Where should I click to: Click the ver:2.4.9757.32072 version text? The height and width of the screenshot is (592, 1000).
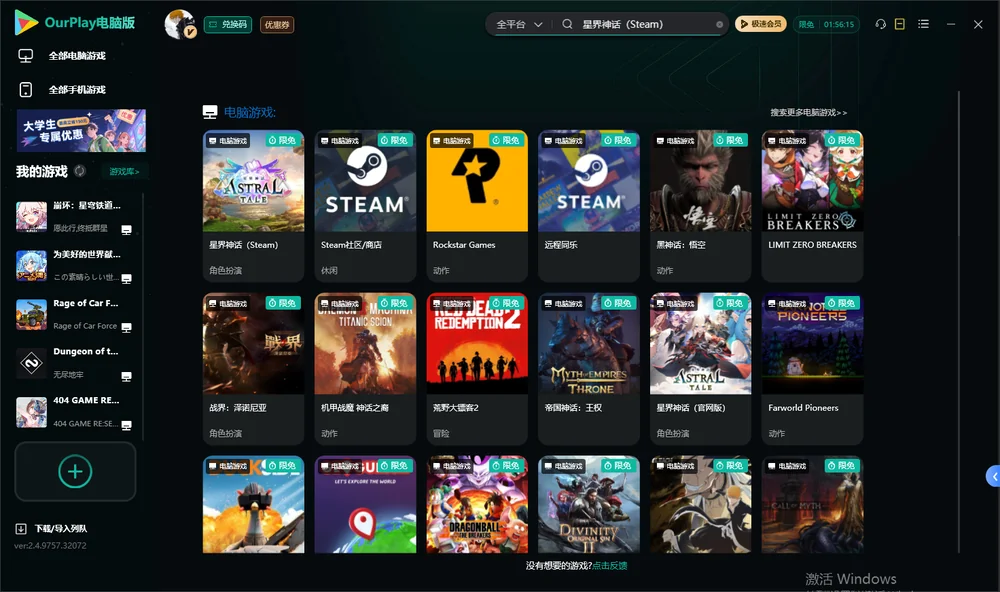pos(50,545)
